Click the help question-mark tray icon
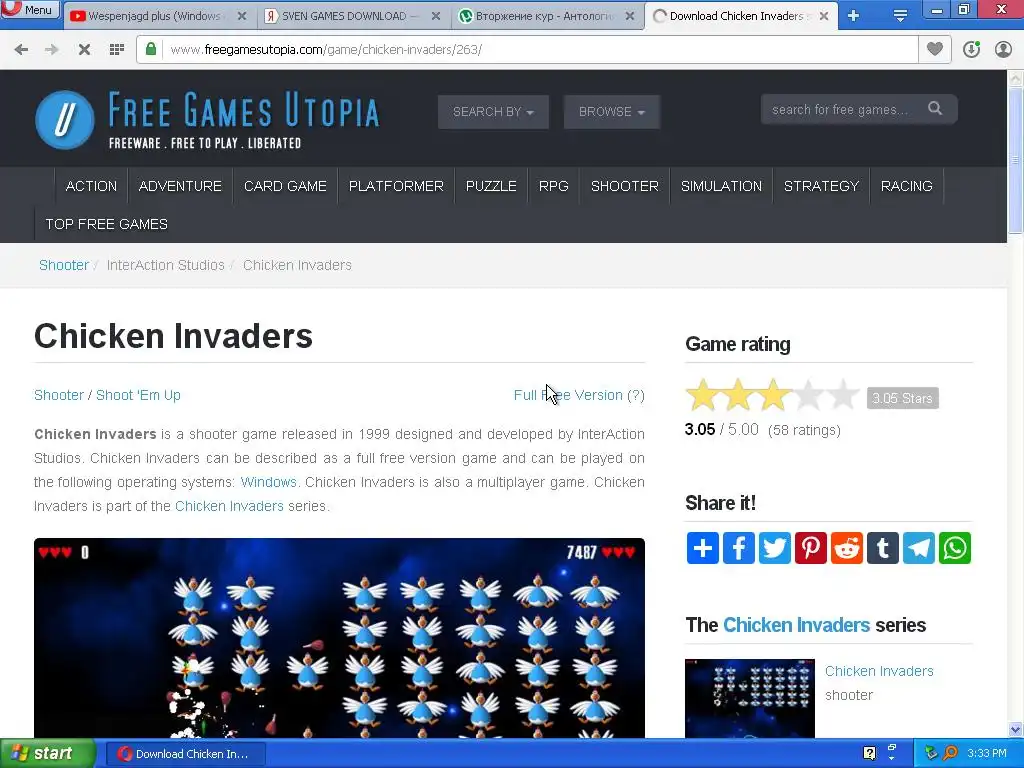This screenshot has height=768, width=1024. (x=869, y=753)
